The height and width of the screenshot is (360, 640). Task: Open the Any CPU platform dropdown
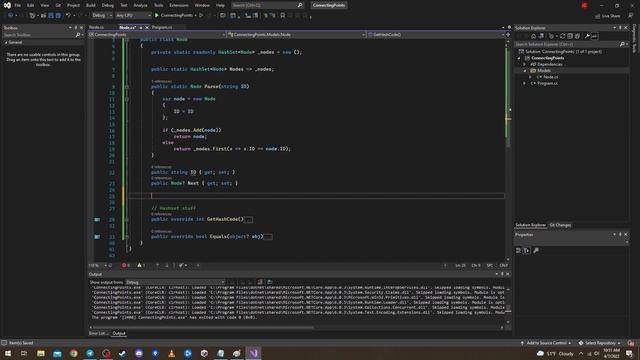[133, 16]
